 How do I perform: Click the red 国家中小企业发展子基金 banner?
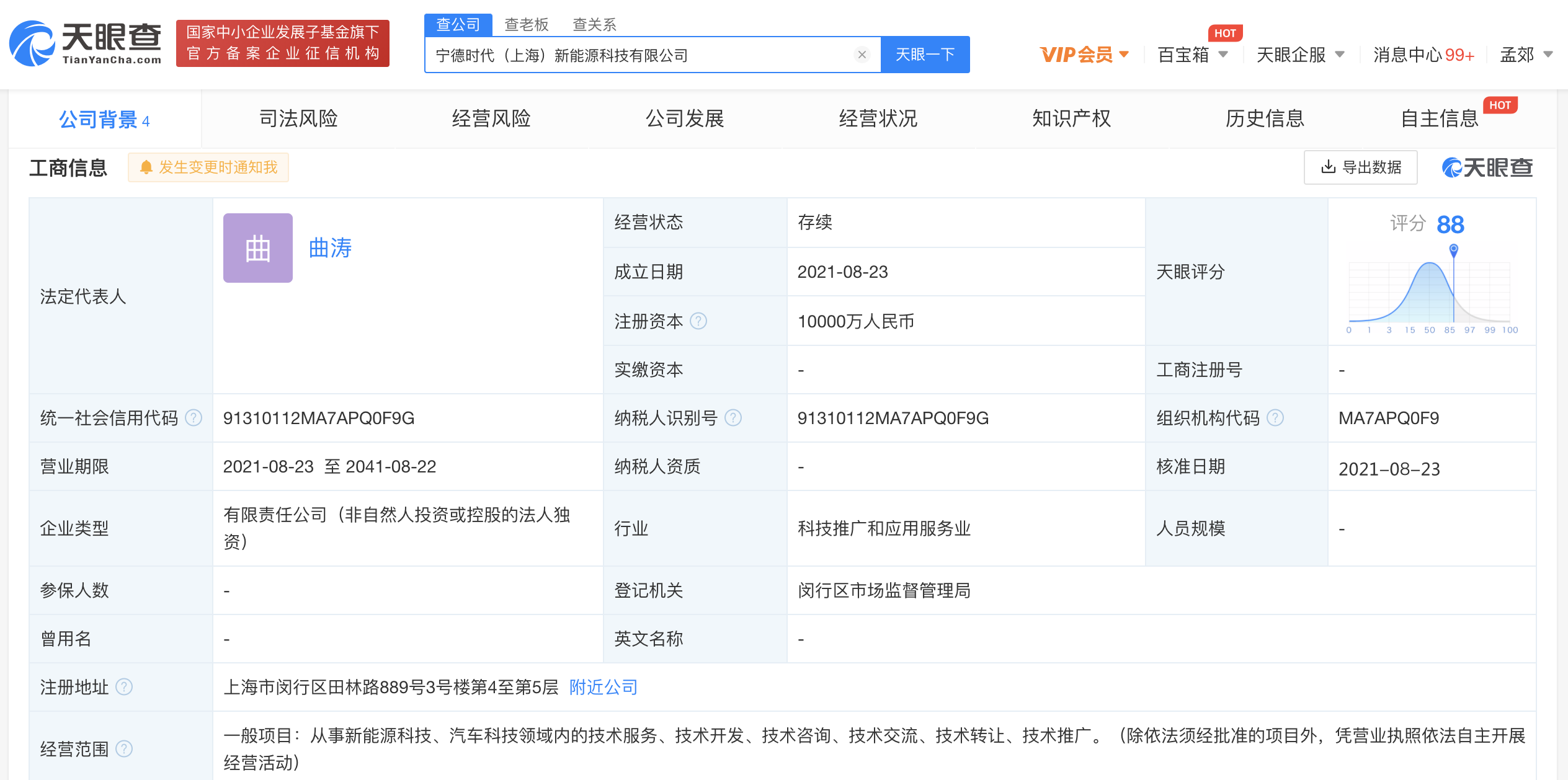[x=283, y=43]
